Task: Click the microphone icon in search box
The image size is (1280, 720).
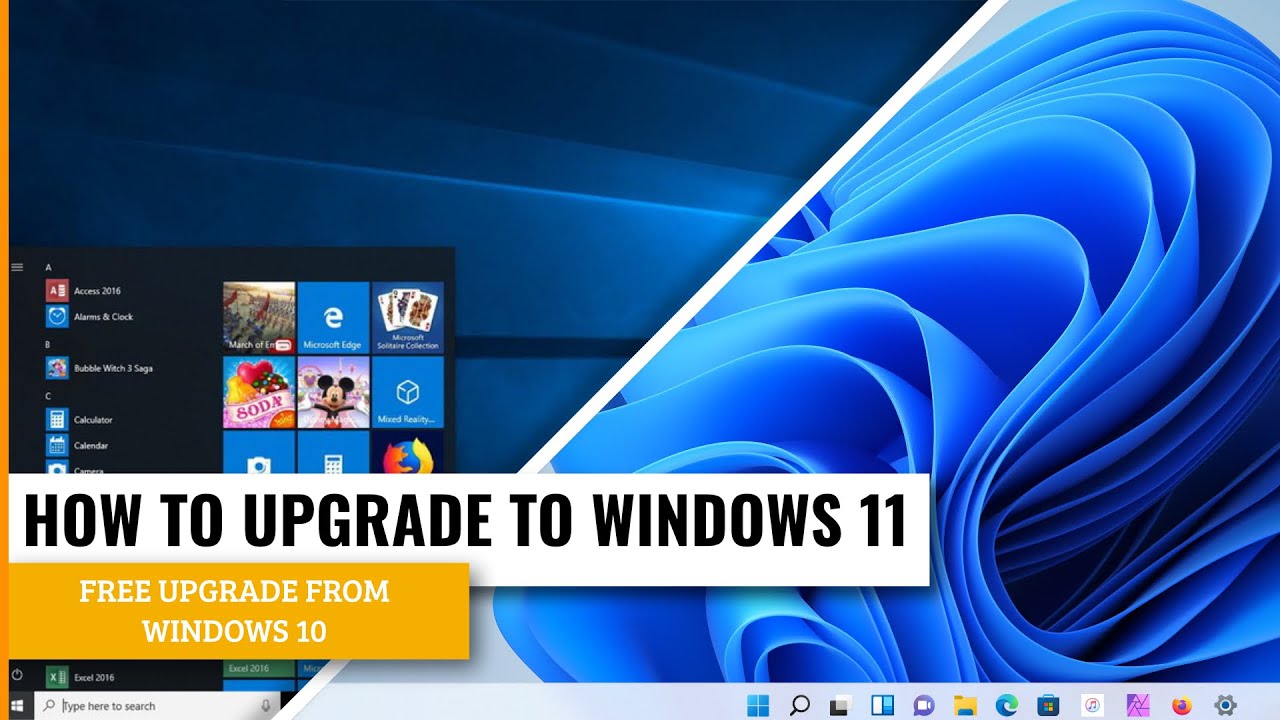Action: [266, 706]
